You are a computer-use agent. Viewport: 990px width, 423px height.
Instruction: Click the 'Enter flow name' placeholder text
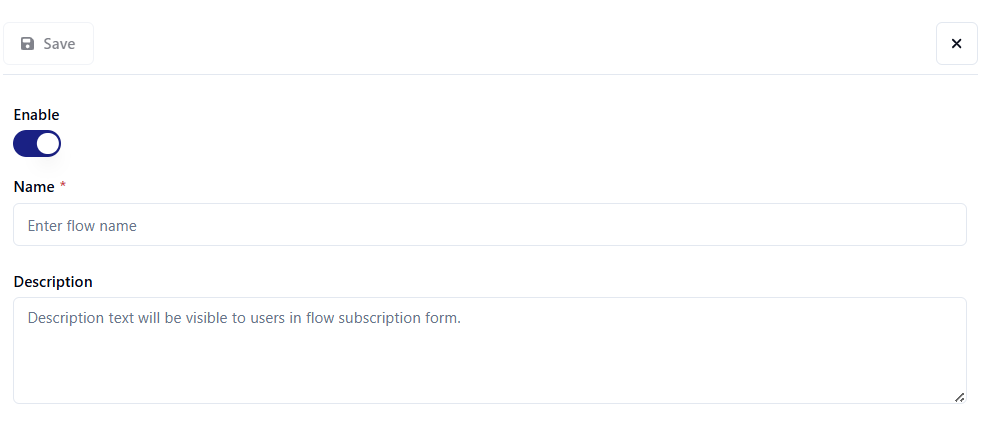82,226
